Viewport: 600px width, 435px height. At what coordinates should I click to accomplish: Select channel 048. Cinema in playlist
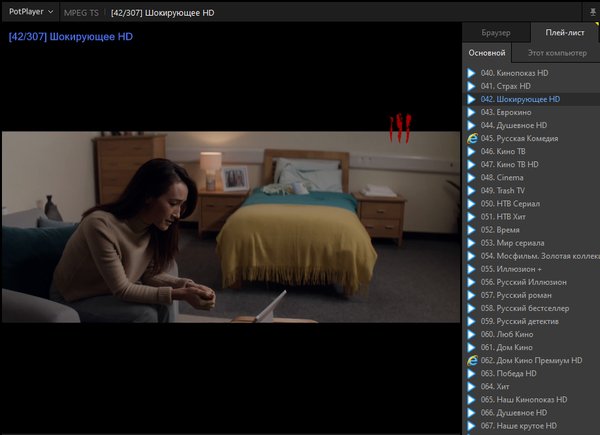pos(508,177)
